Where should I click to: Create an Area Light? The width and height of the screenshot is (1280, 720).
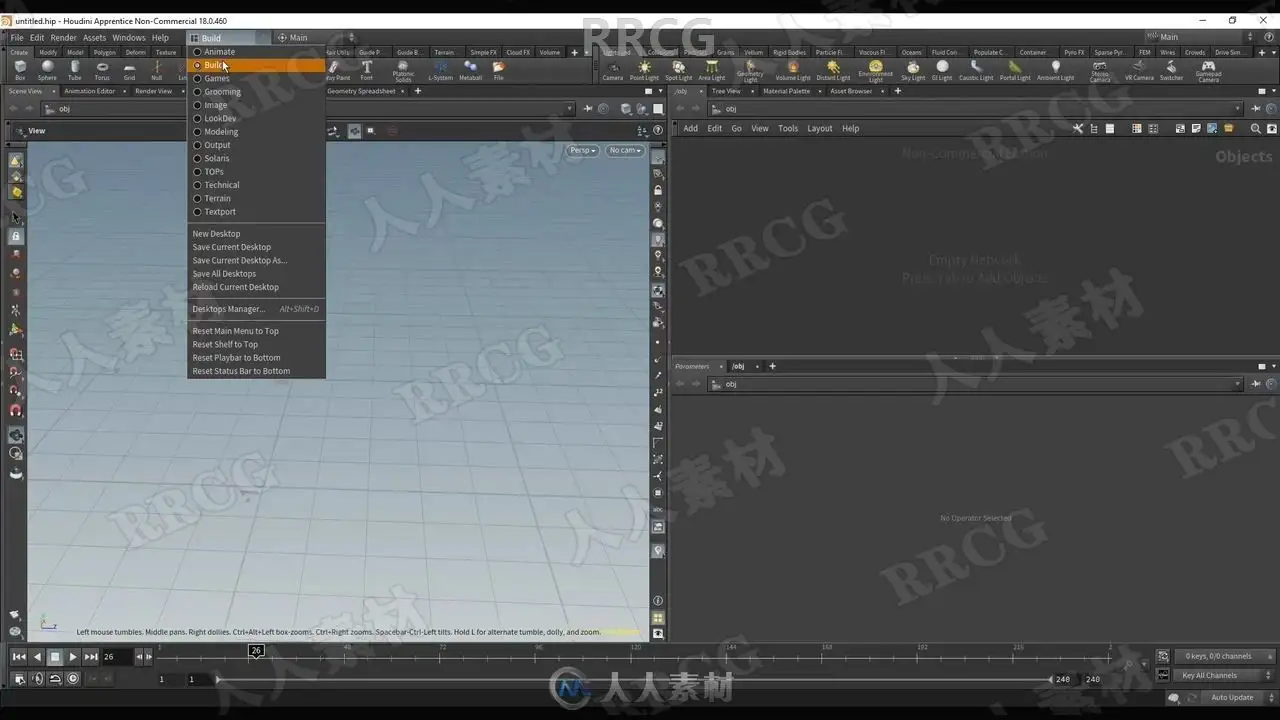(712, 70)
